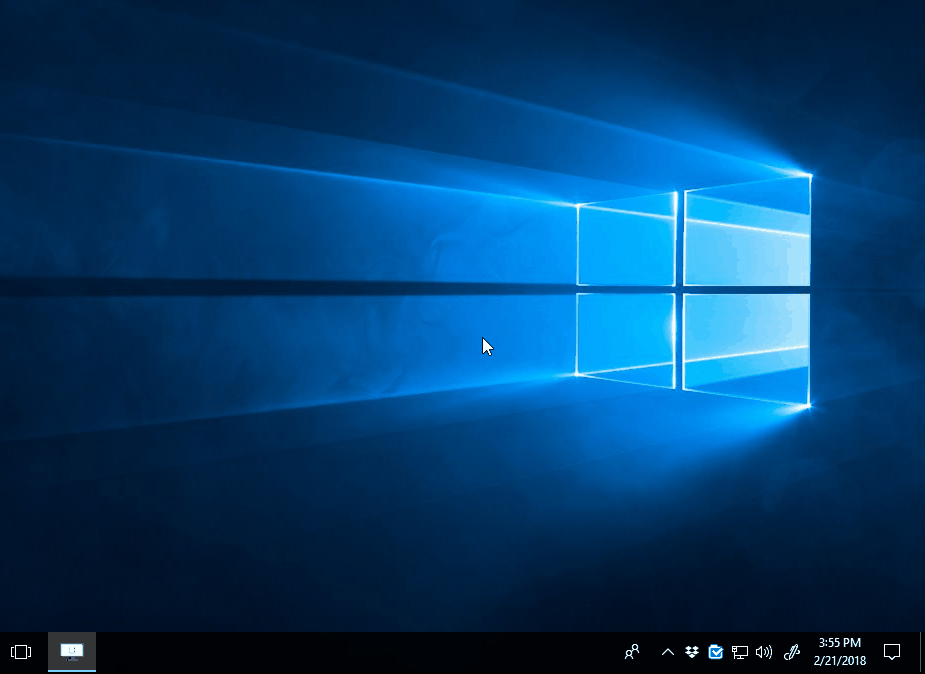
Task: Click the blue checkmark tray icon
Action: click(716, 652)
